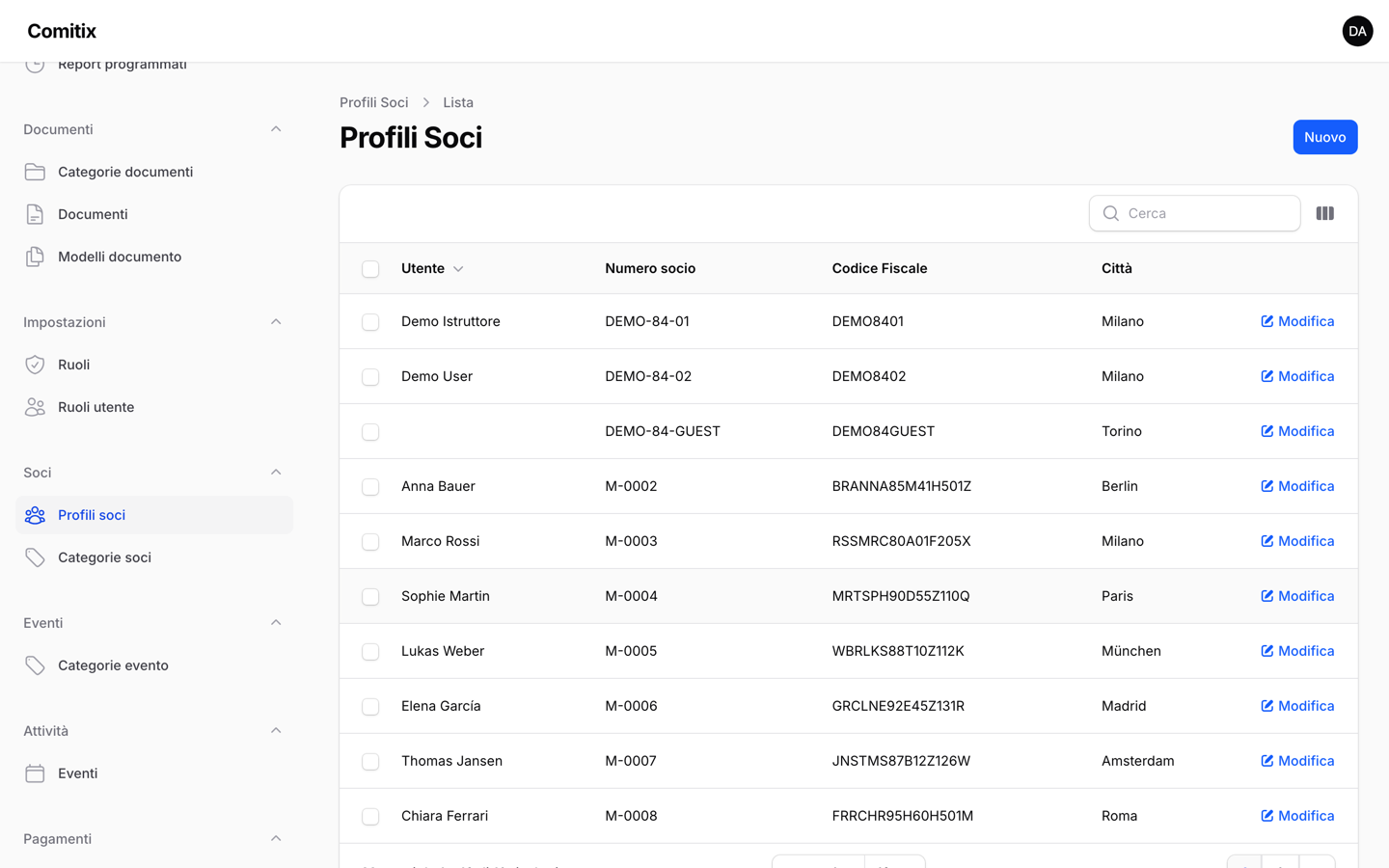The height and width of the screenshot is (868, 1389).
Task: Toggle columns with the column layout icon
Action: point(1325,213)
